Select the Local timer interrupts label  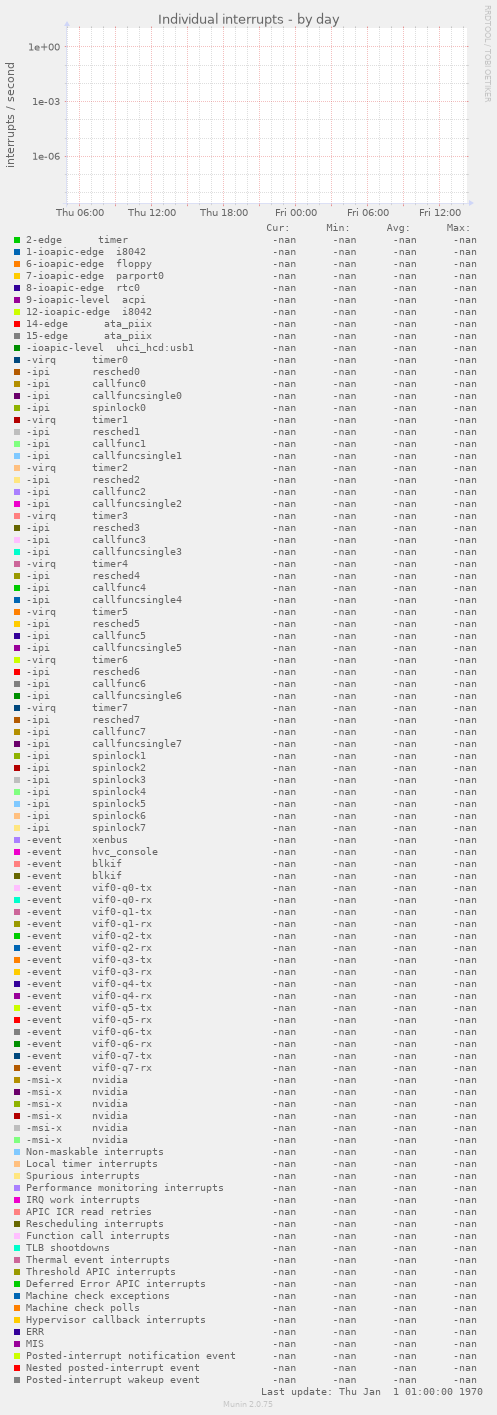(x=92, y=1164)
